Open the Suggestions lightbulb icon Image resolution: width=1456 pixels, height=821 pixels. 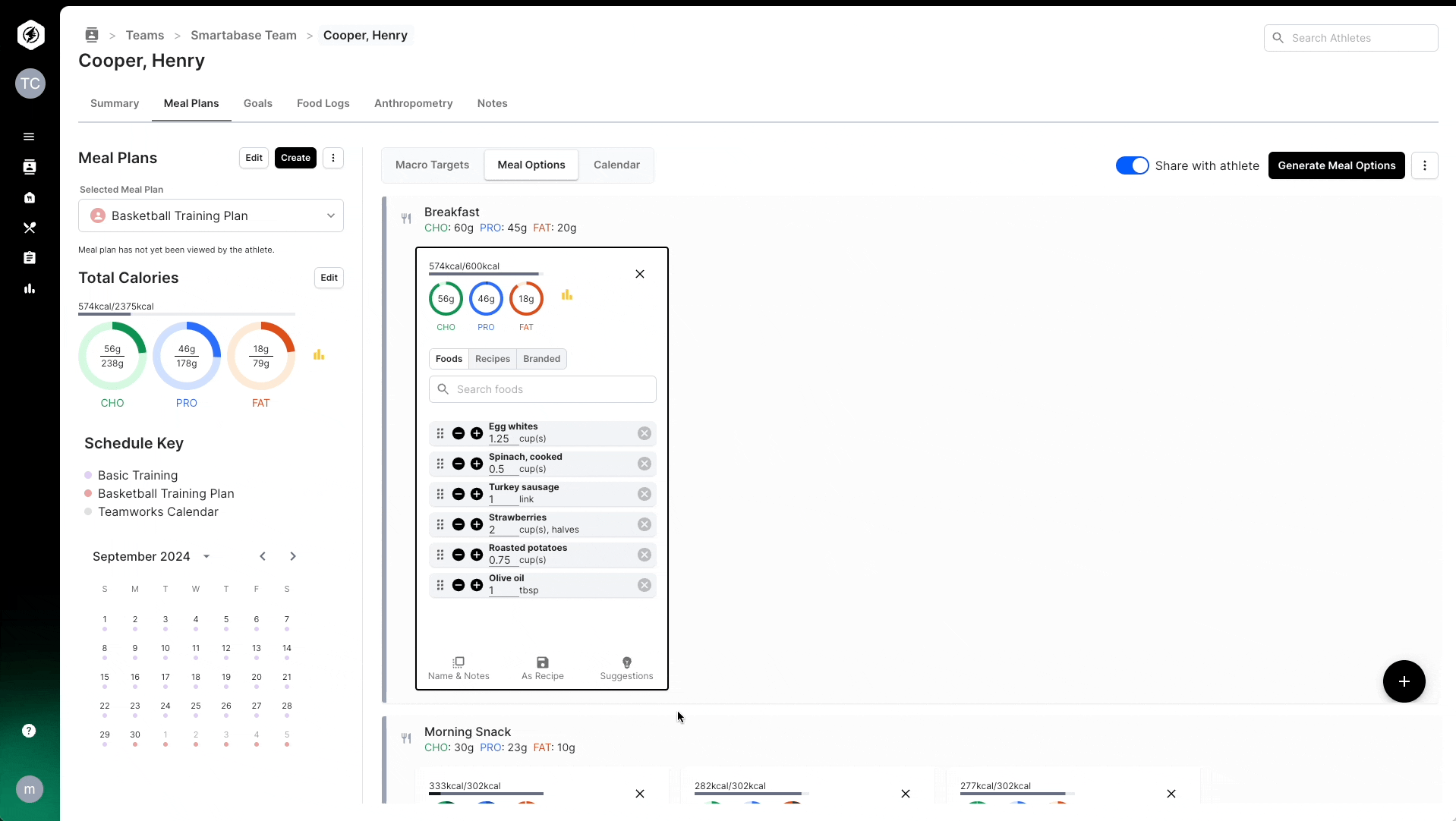coord(626,662)
